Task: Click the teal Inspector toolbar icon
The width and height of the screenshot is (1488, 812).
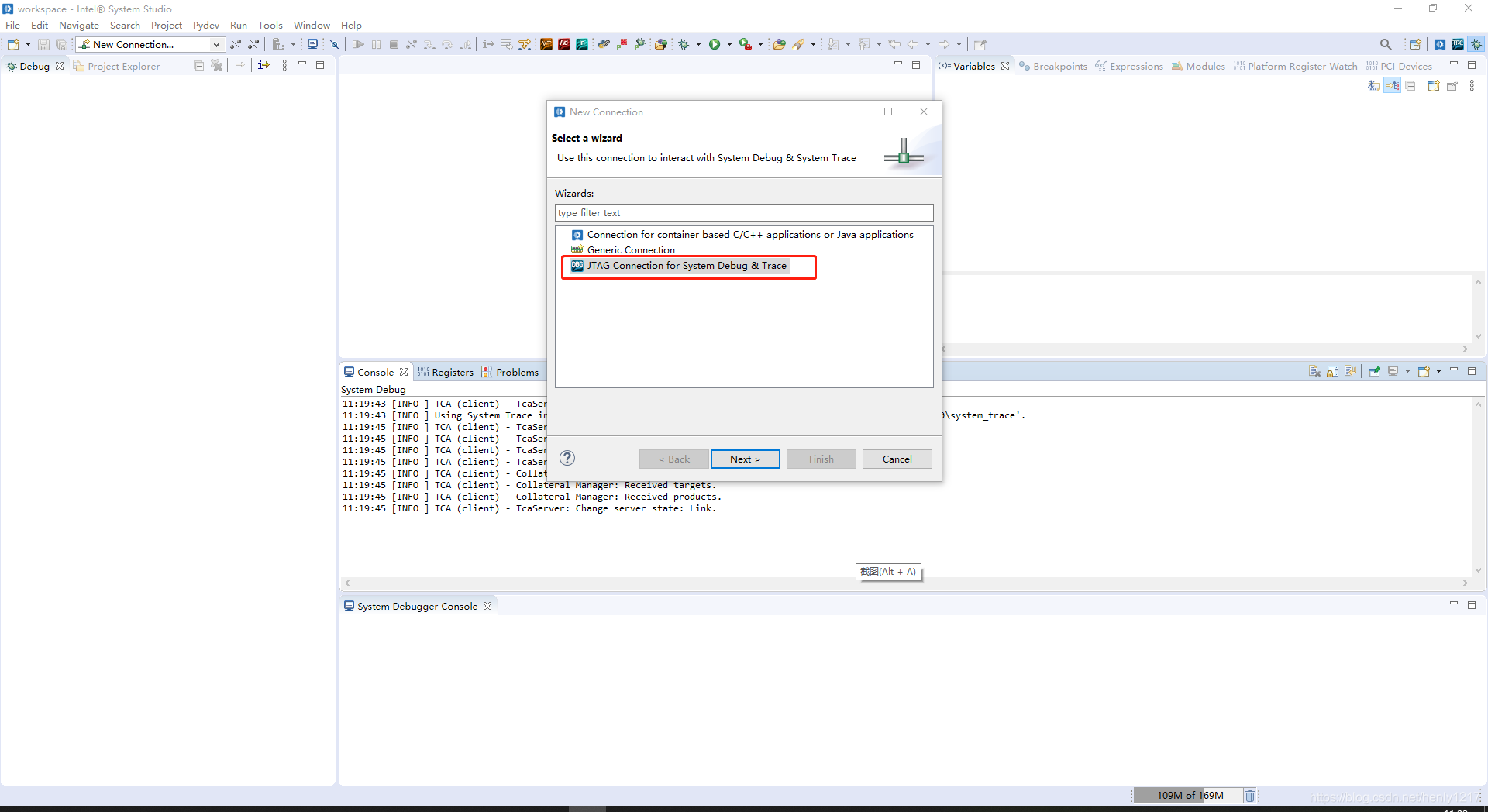Action: coord(582,44)
